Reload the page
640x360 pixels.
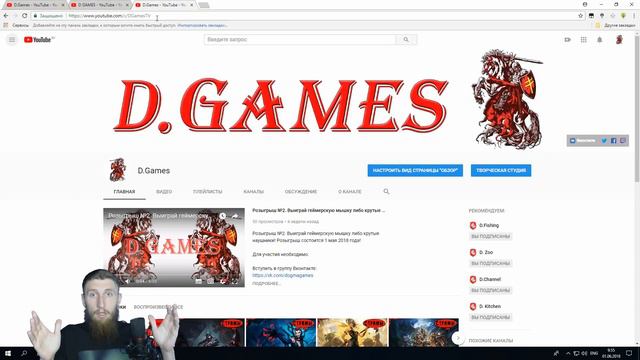24,16
